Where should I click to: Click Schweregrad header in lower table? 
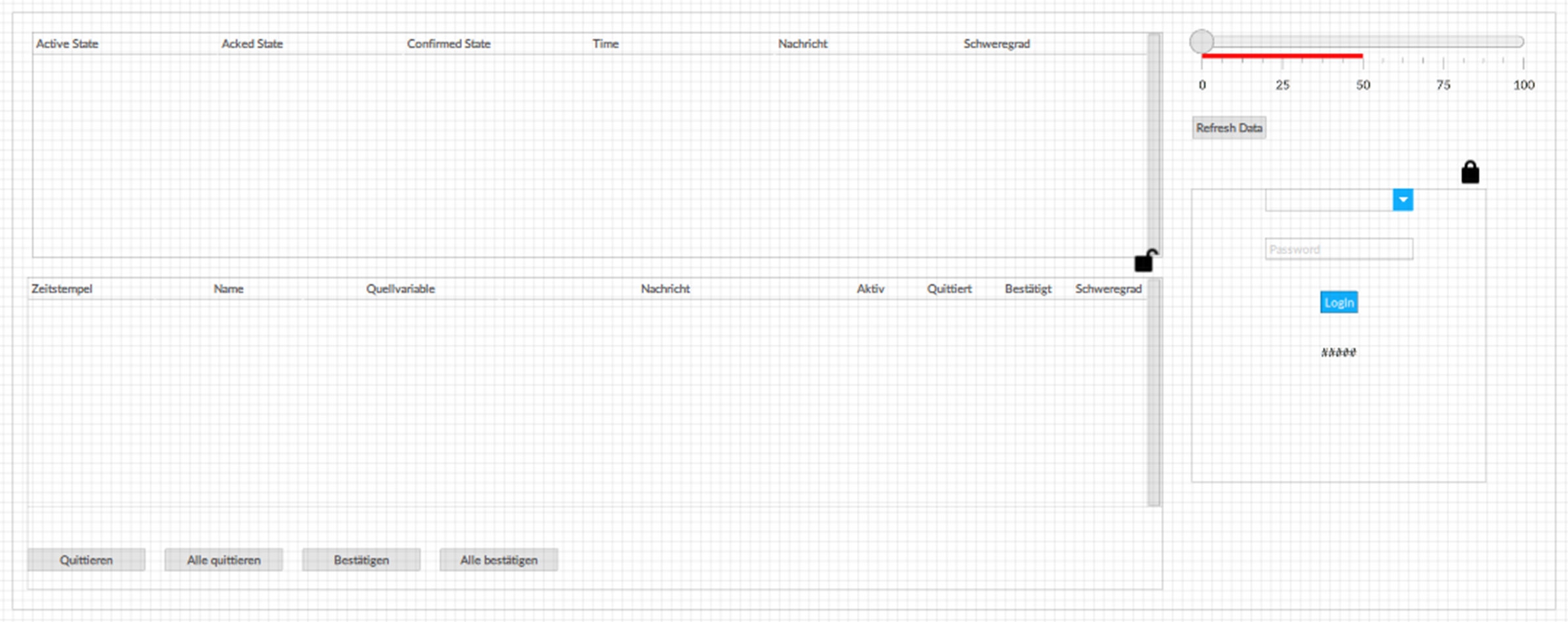[1108, 288]
